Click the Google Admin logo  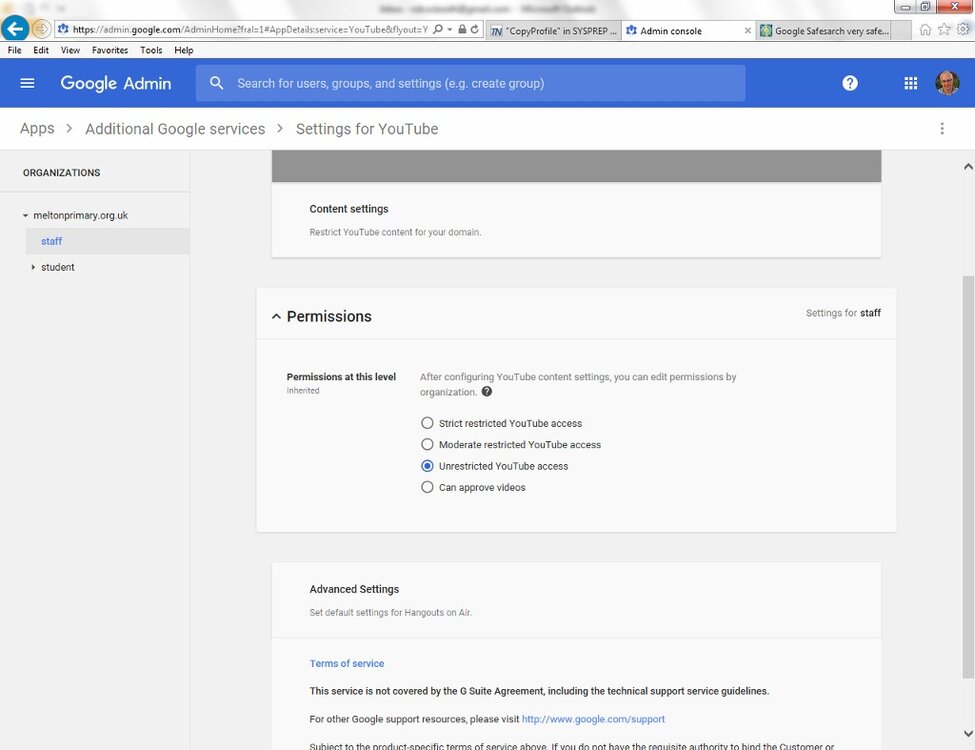116,83
